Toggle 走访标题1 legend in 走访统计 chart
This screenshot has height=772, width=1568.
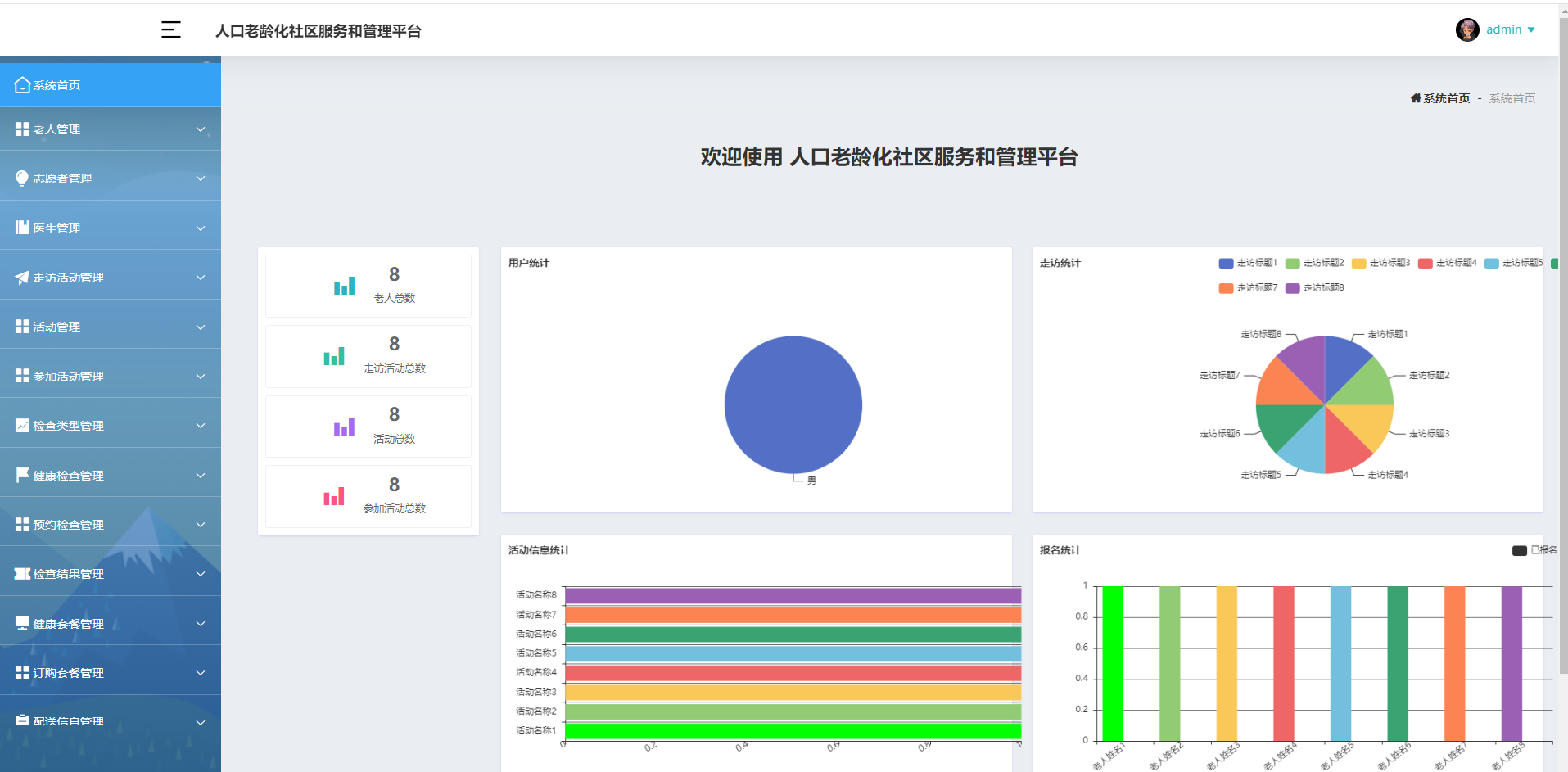pos(1248,263)
